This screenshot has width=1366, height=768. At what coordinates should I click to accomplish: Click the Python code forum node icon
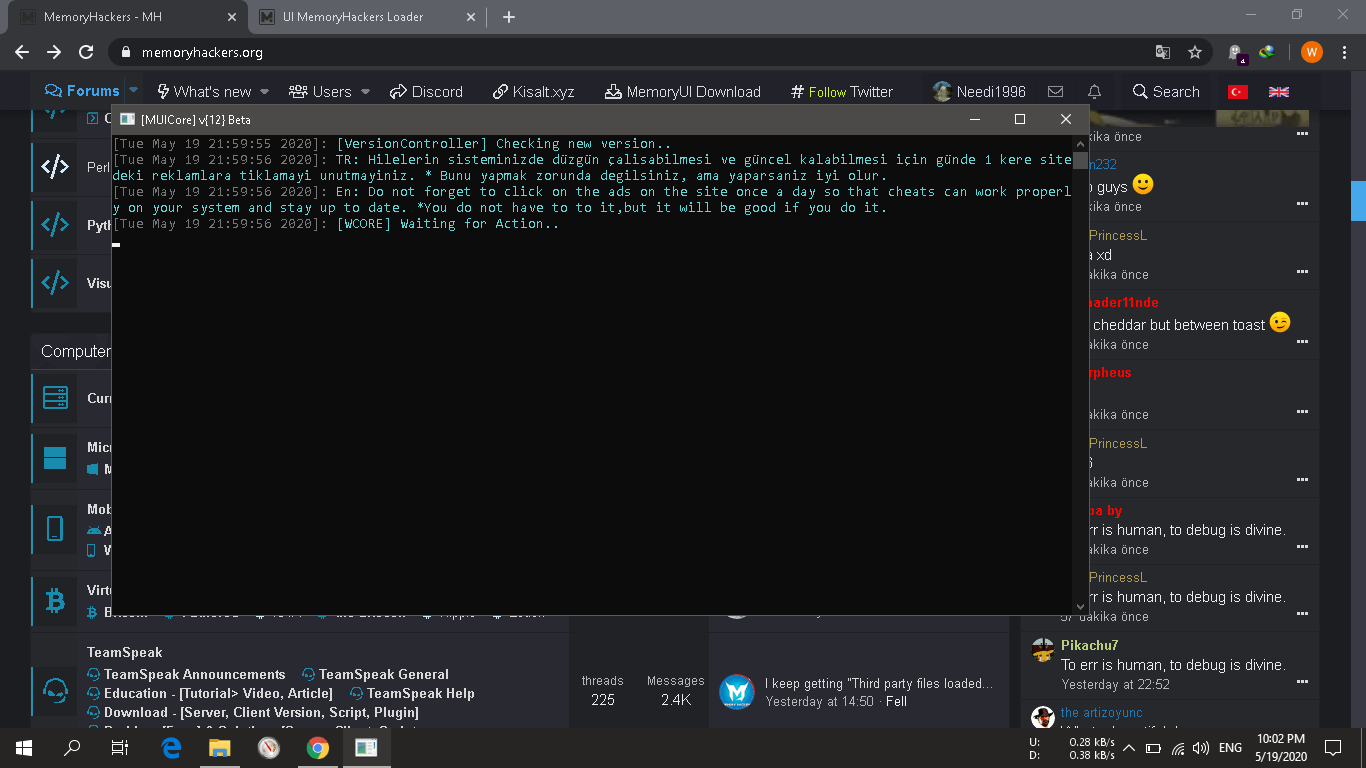(x=55, y=224)
